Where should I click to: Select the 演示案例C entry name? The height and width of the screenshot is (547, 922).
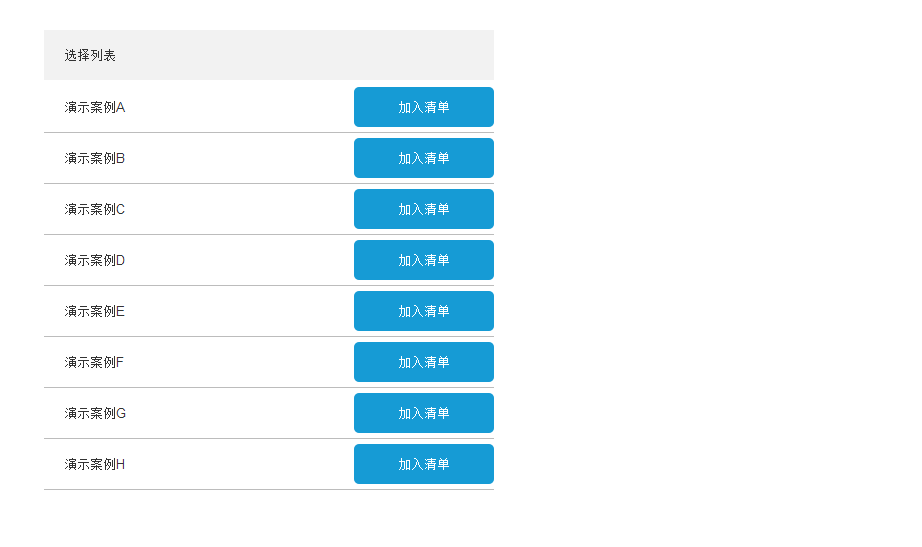click(95, 209)
